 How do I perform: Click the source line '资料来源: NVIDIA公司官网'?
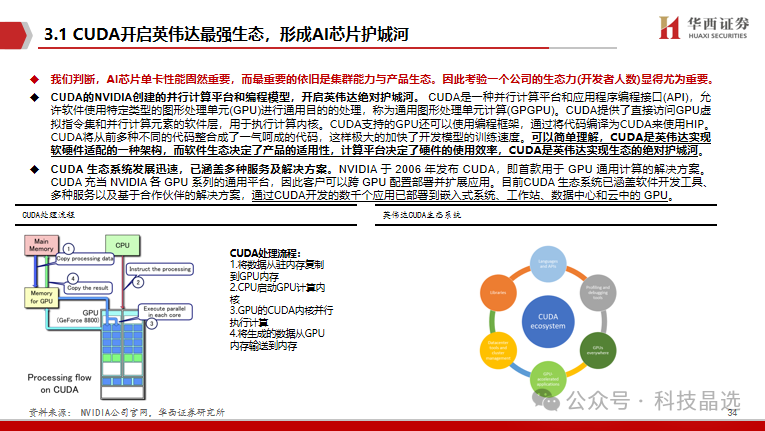tap(126, 412)
